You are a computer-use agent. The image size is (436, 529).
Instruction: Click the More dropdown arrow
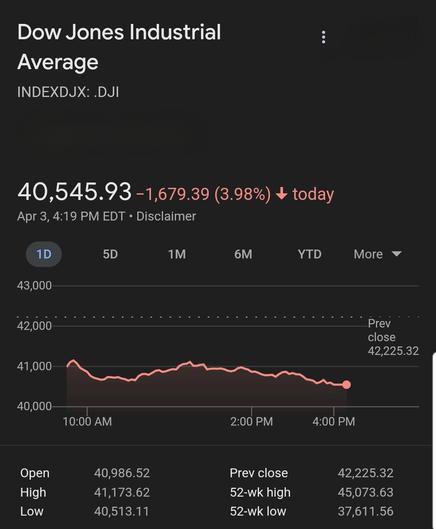pos(397,253)
